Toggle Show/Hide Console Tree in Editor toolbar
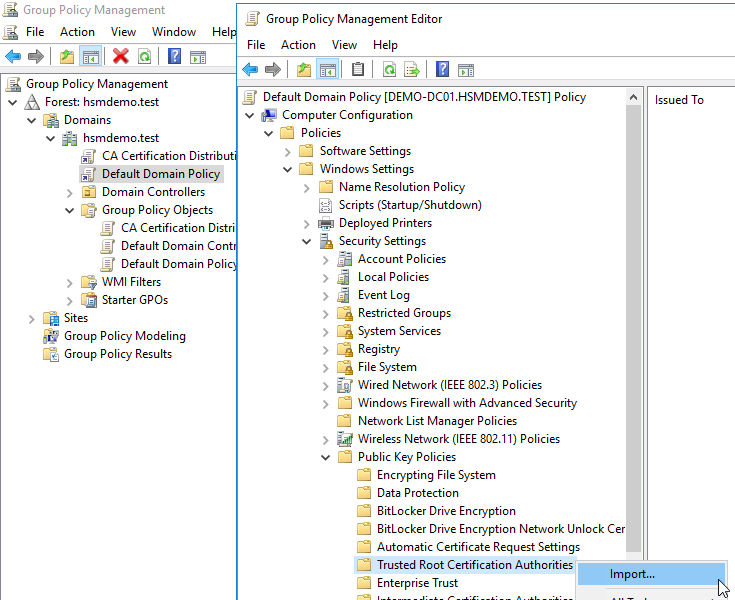 coord(327,69)
